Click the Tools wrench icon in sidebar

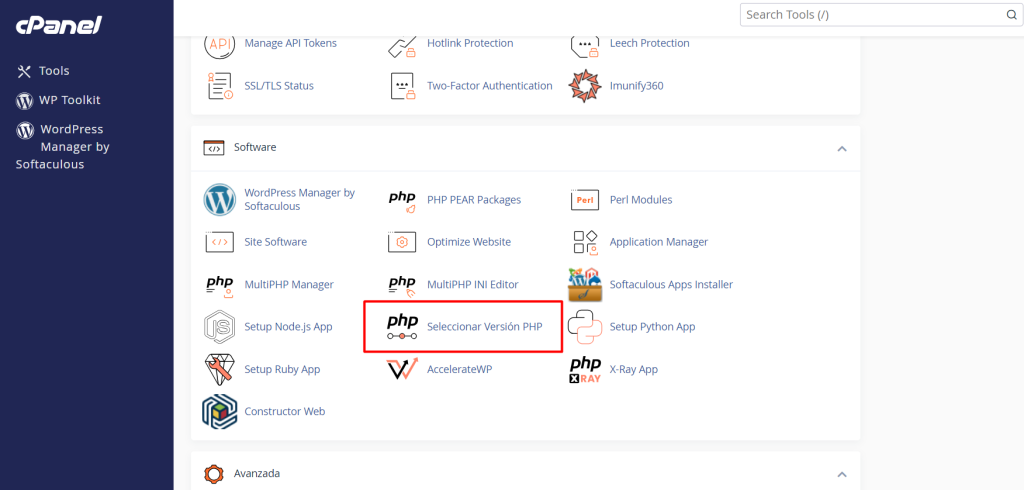tap(24, 71)
